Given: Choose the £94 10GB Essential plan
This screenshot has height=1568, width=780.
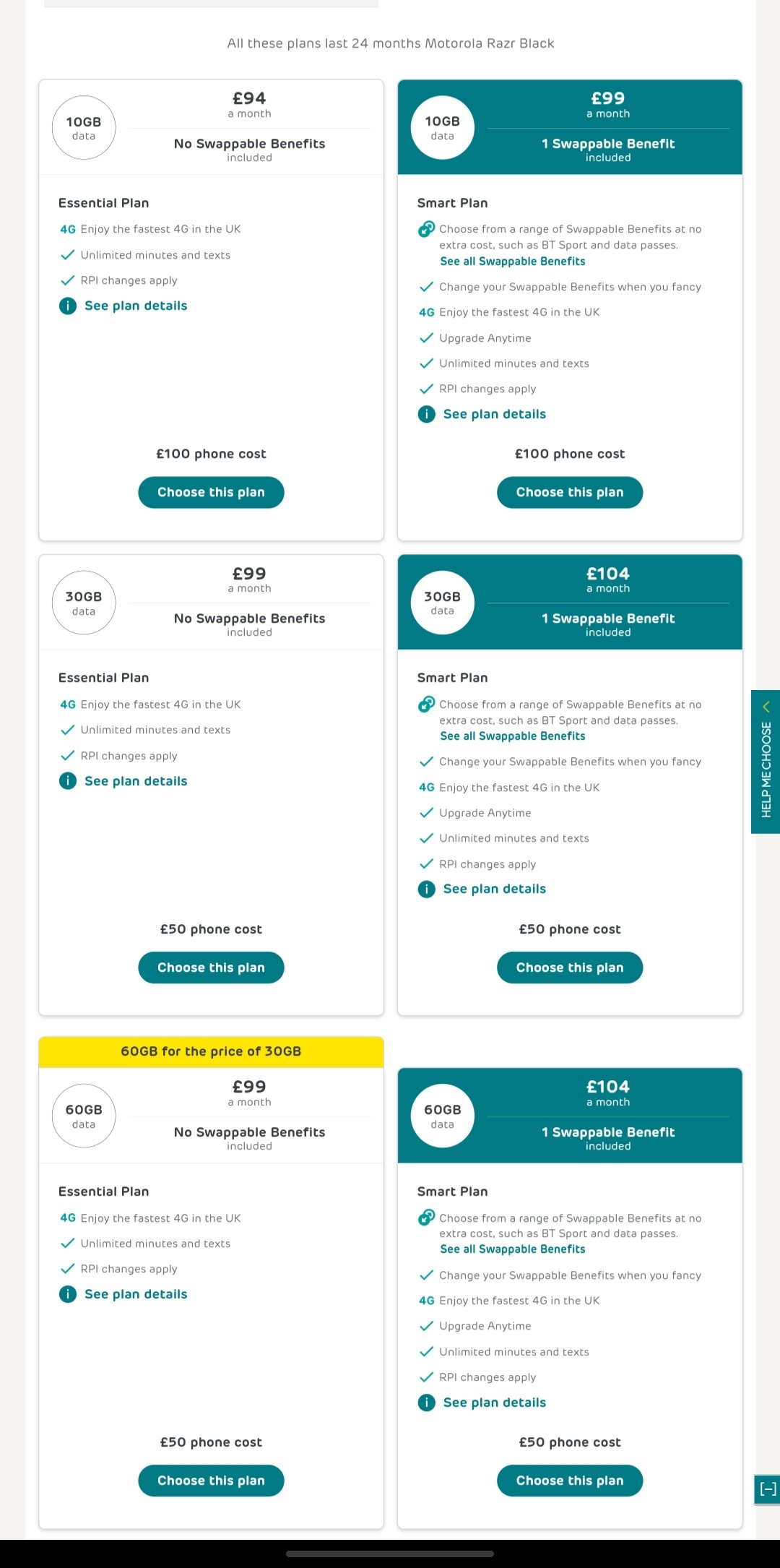Looking at the screenshot, I should [211, 492].
